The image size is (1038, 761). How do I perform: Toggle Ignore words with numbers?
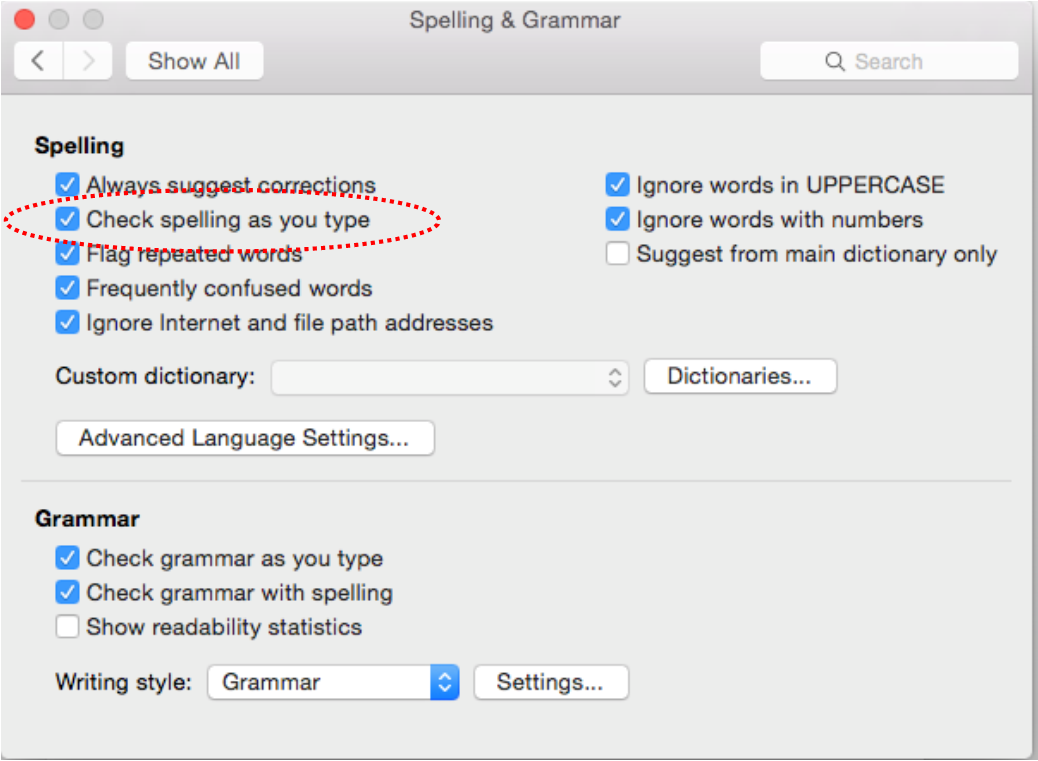pos(617,219)
